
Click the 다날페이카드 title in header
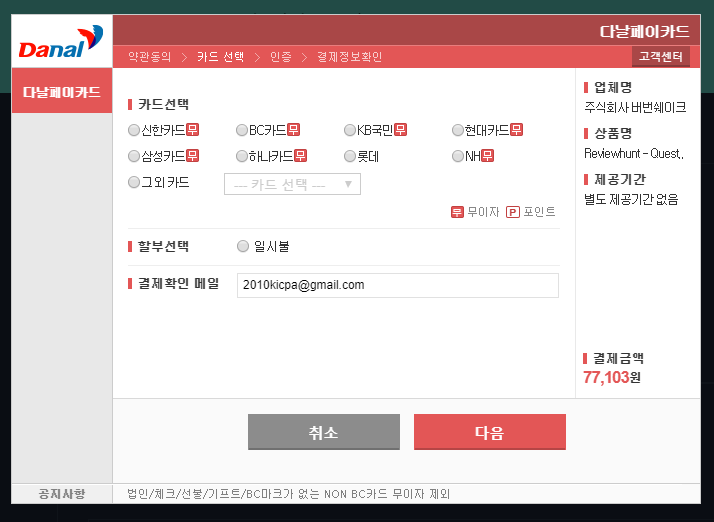pos(644,31)
